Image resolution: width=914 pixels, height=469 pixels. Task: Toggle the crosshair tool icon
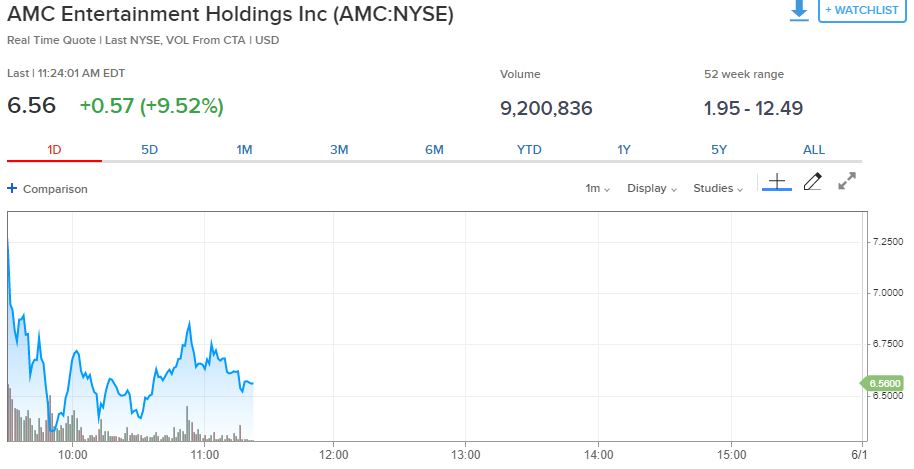pyautogui.click(x=776, y=182)
